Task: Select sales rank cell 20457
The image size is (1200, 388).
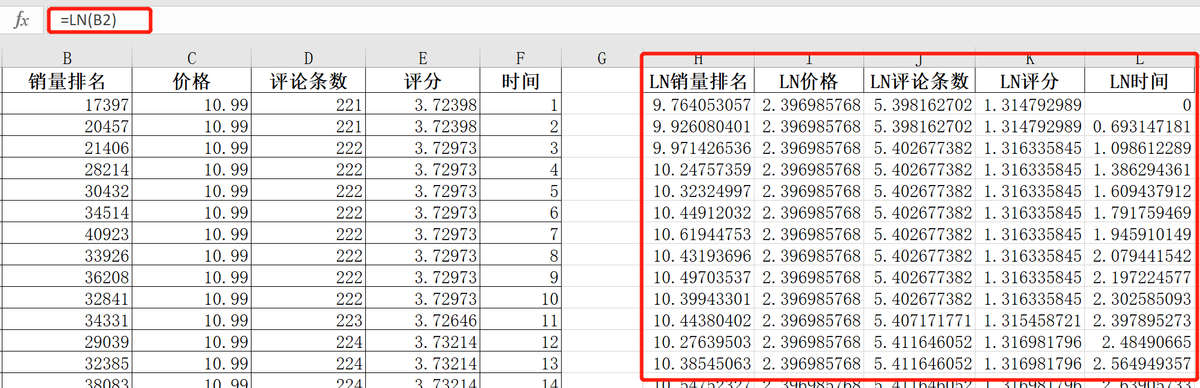Action: click(66, 126)
